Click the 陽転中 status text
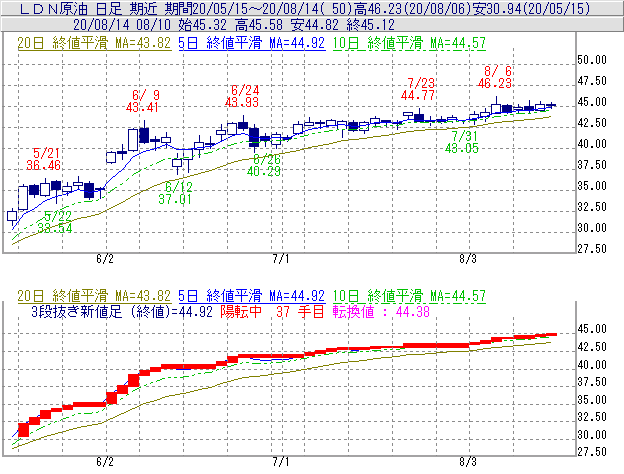This screenshot has width=624, height=474. tap(241, 311)
